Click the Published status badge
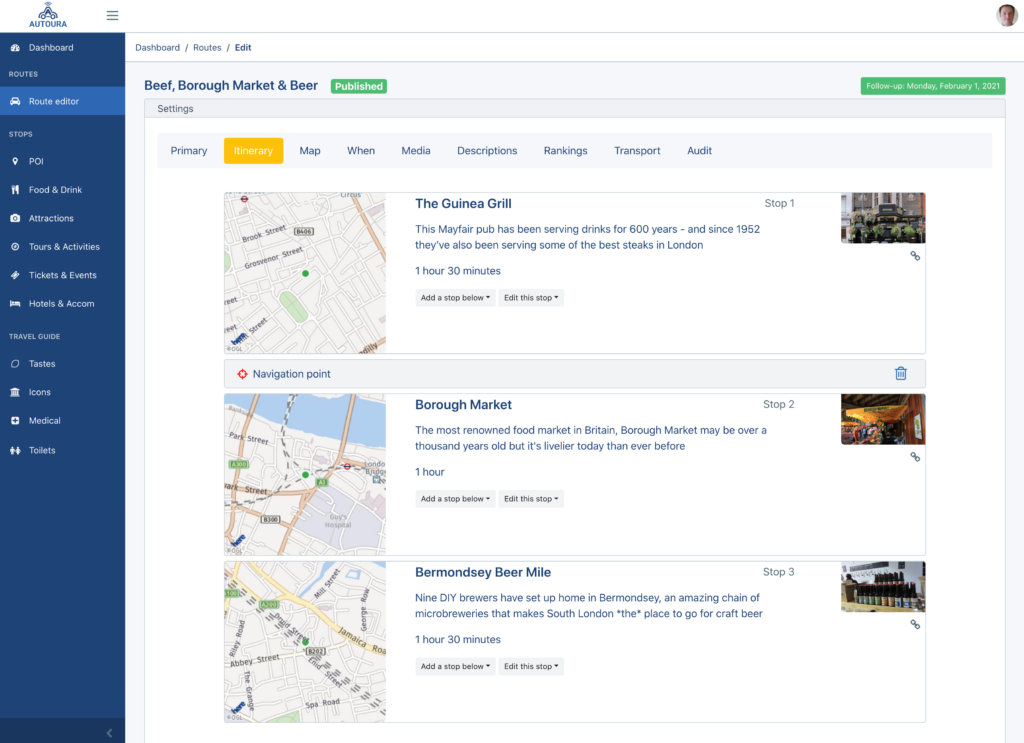Image resolution: width=1024 pixels, height=743 pixels. point(359,86)
